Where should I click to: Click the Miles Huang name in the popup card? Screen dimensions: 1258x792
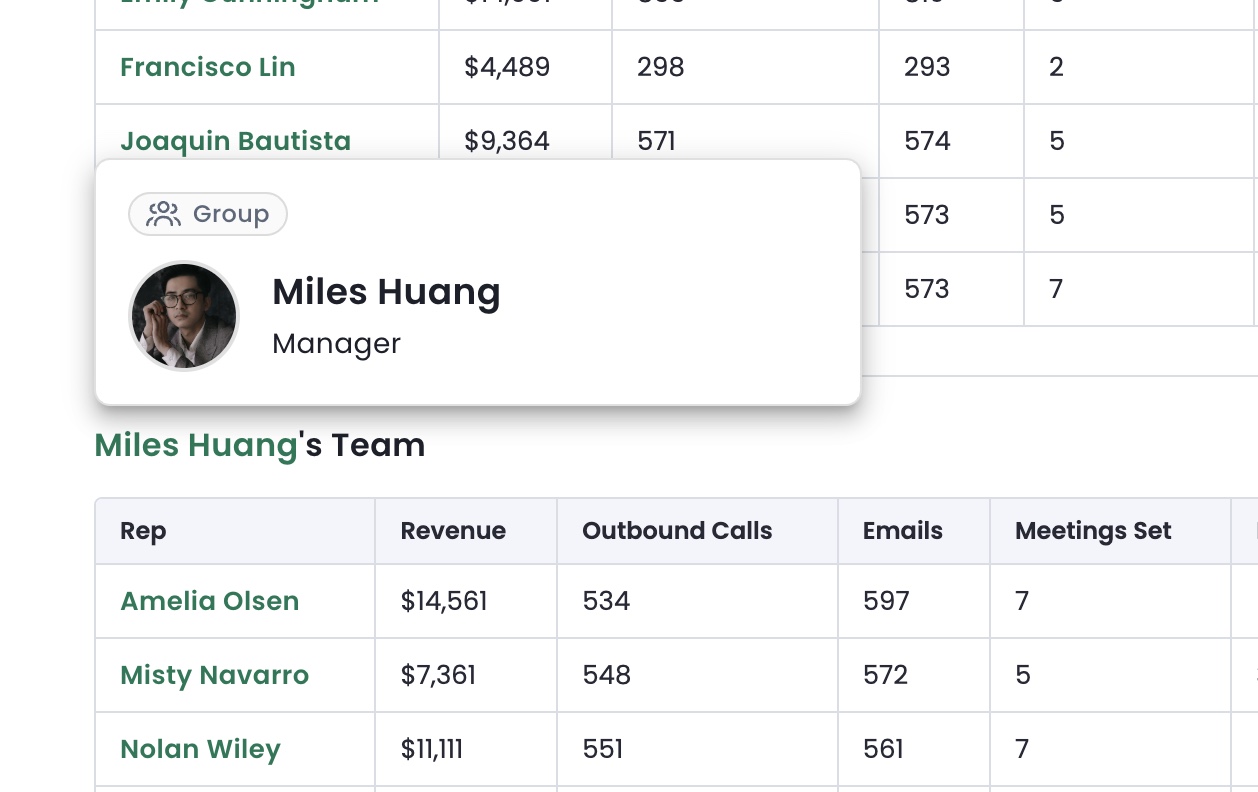386,292
